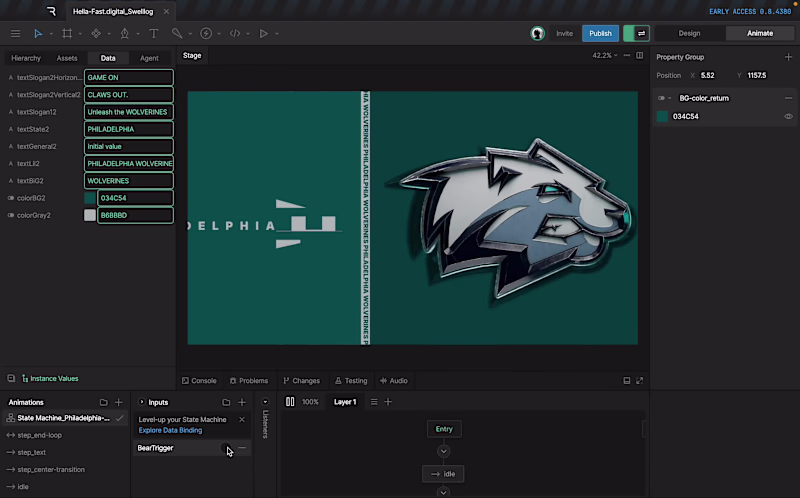Select the code scripting tool
This screenshot has height=498, width=800.
pos(235,34)
